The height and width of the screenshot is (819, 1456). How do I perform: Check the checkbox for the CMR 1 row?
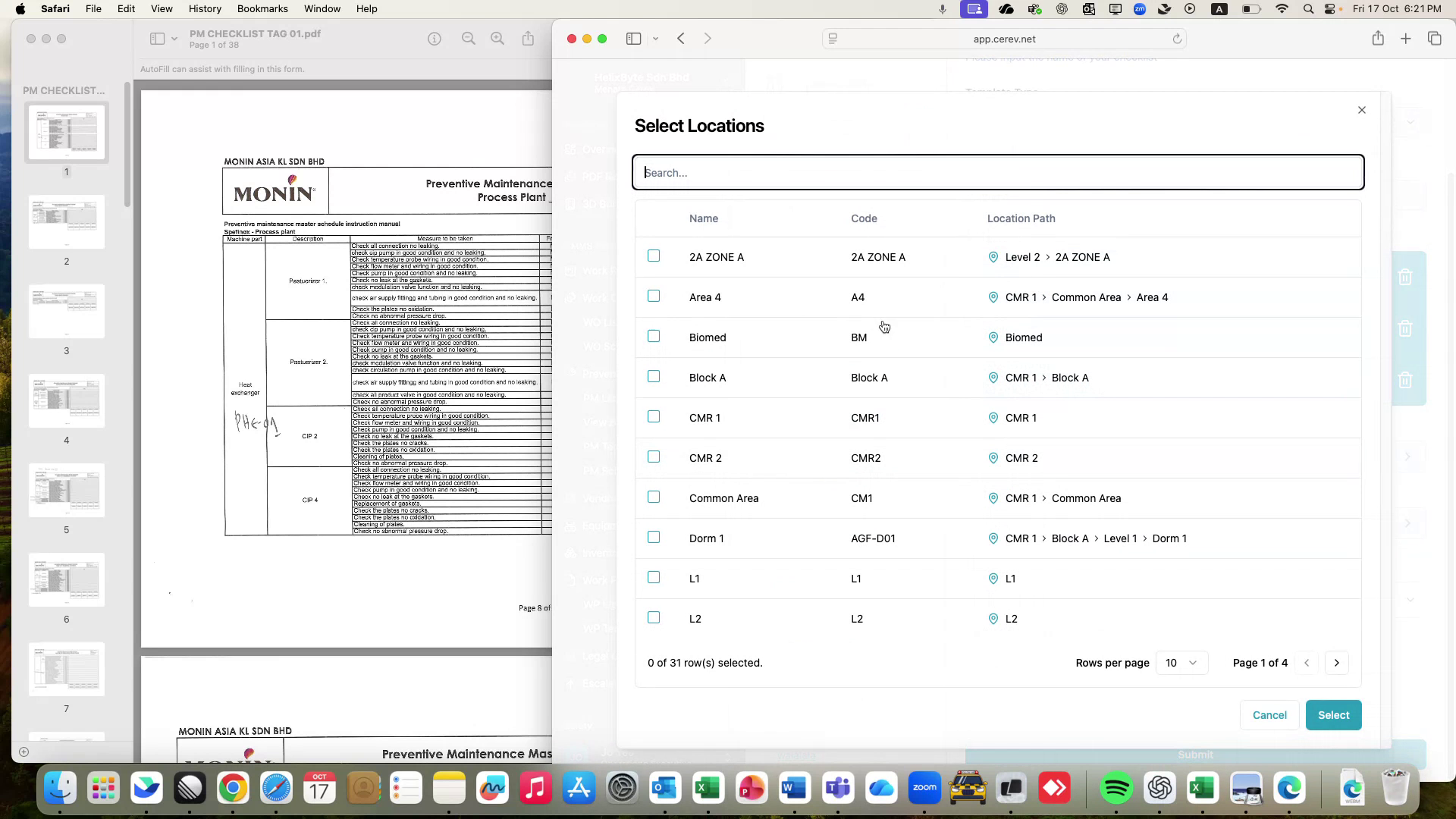click(x=654, y=416)
